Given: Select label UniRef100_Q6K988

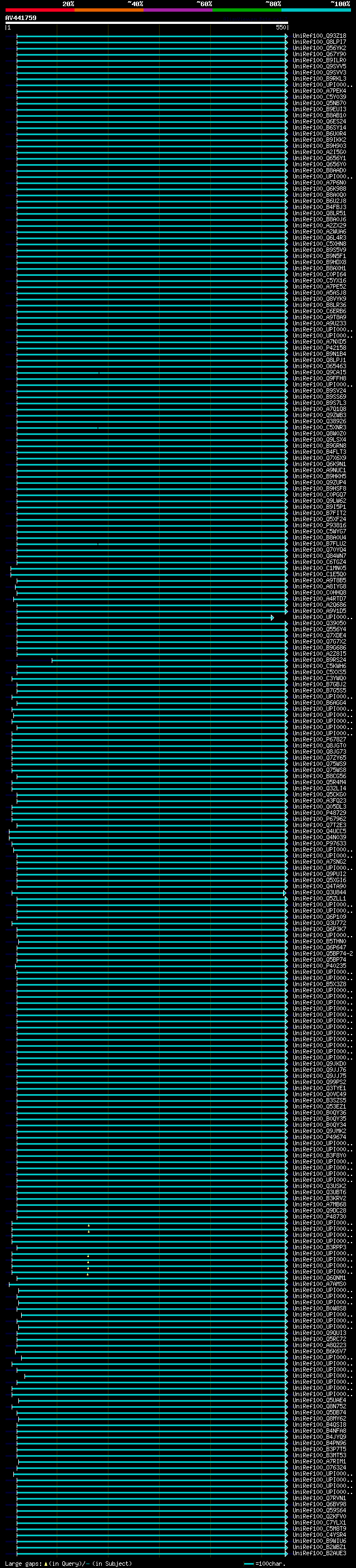Looking at the screenshot, I should pyautogui.click(x=319, y=189).
